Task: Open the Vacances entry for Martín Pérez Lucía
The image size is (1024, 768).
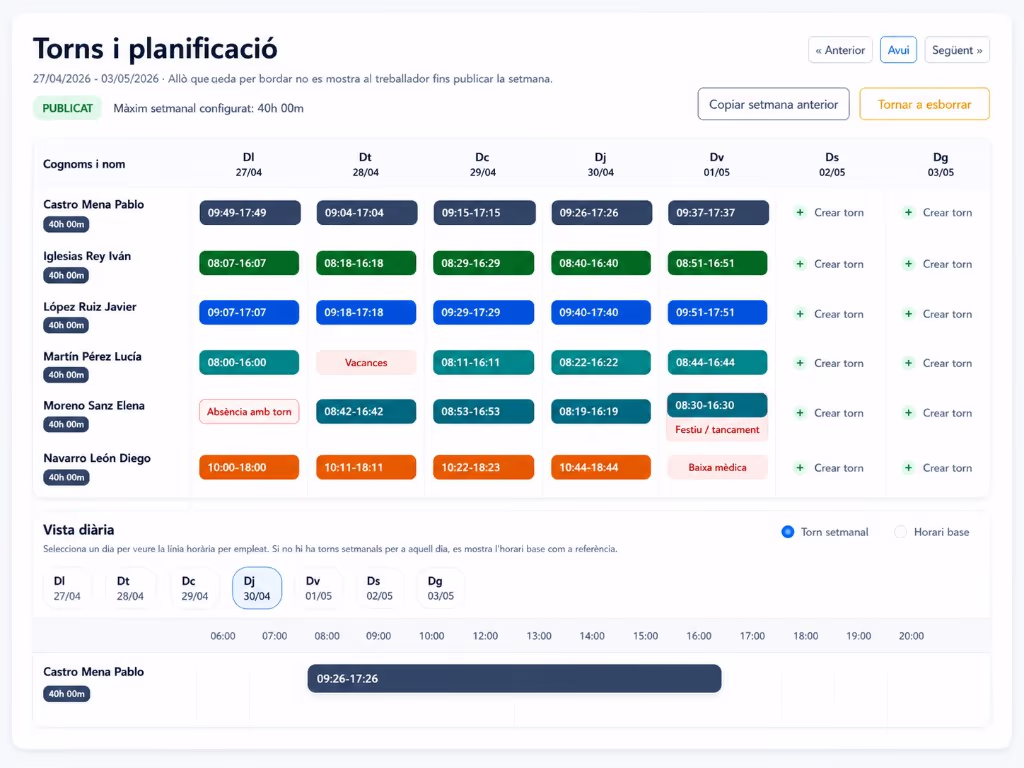Action: pyautogui.click(x=366, y=362)
